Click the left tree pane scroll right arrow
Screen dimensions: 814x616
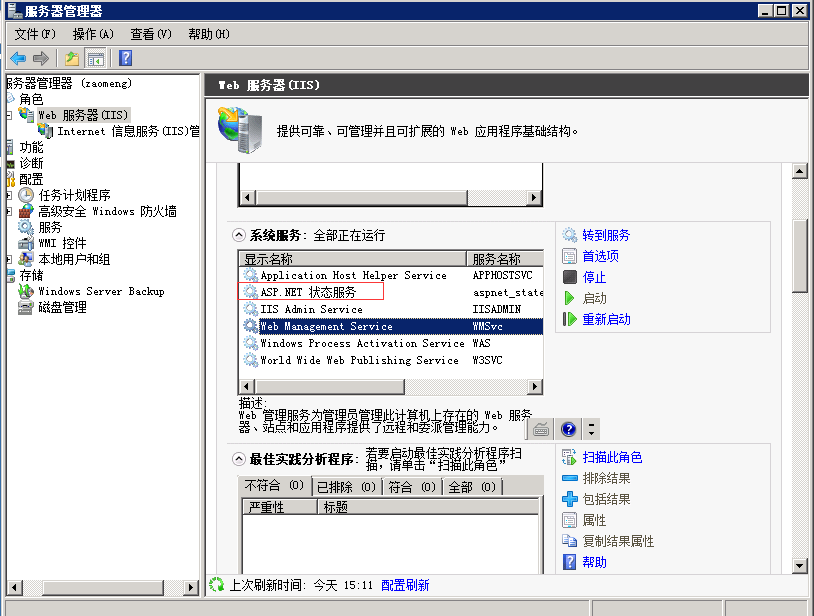[191, 587]
